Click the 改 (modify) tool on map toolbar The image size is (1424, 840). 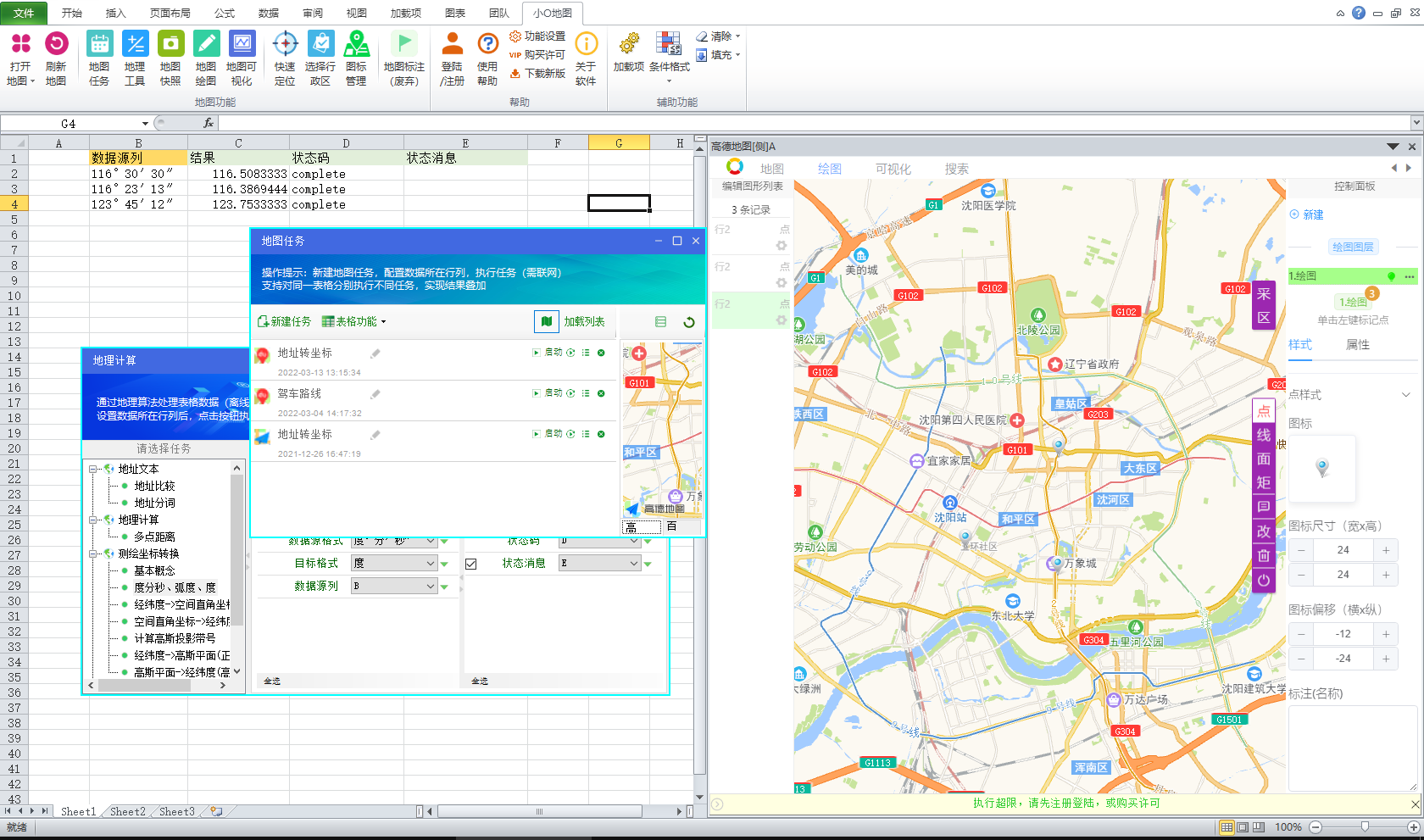pyautogui.click(x=1264, y=531)
